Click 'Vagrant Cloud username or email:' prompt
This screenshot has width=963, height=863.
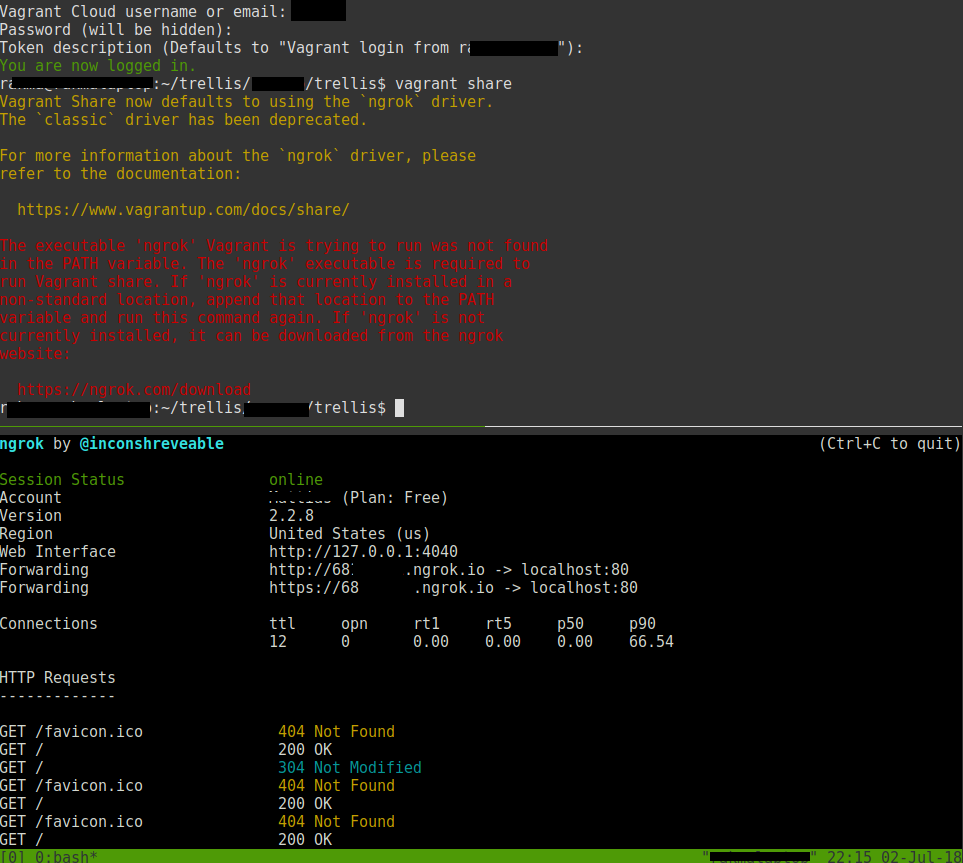pos(143,12)
